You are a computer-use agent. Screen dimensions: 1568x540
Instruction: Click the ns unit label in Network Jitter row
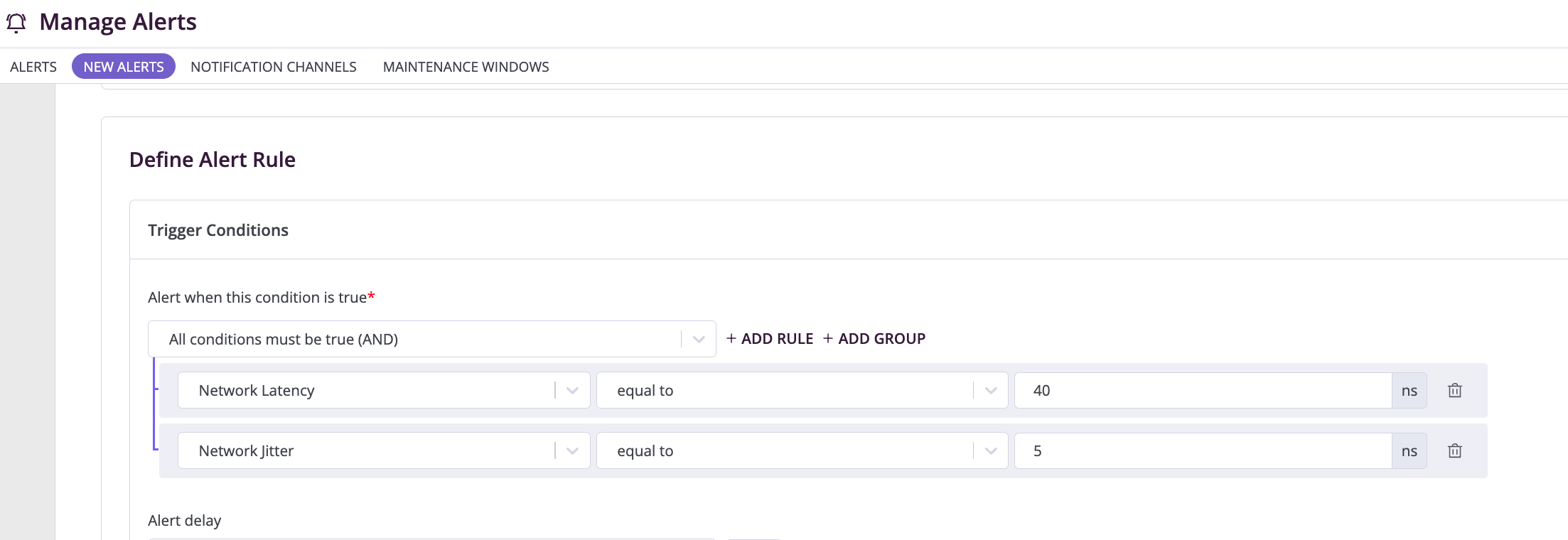click(x=1409, y=450)
